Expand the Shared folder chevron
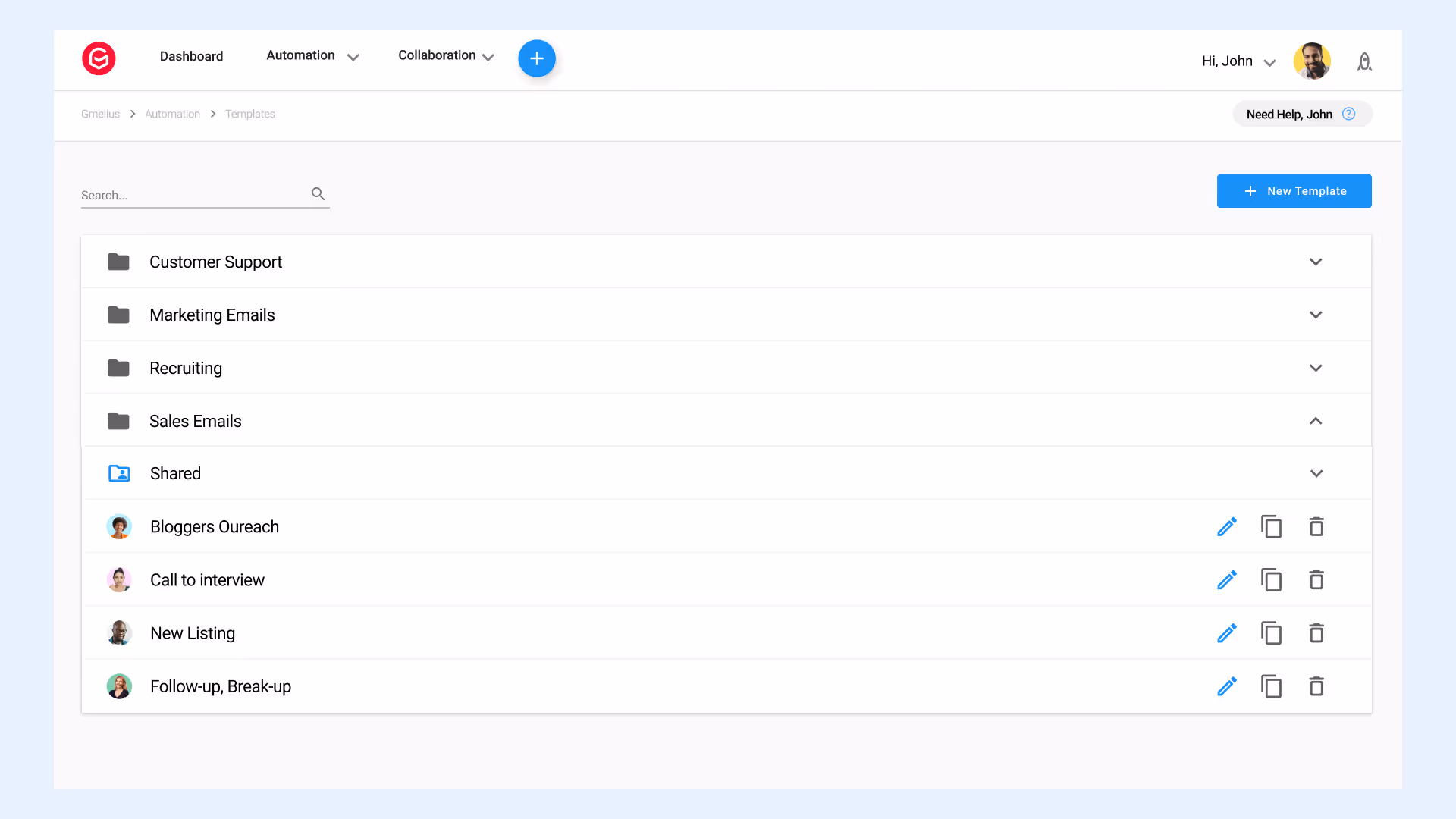The height and width of the screenshot is (819, 1456). pyautogui.click(x=1316, y=474)
